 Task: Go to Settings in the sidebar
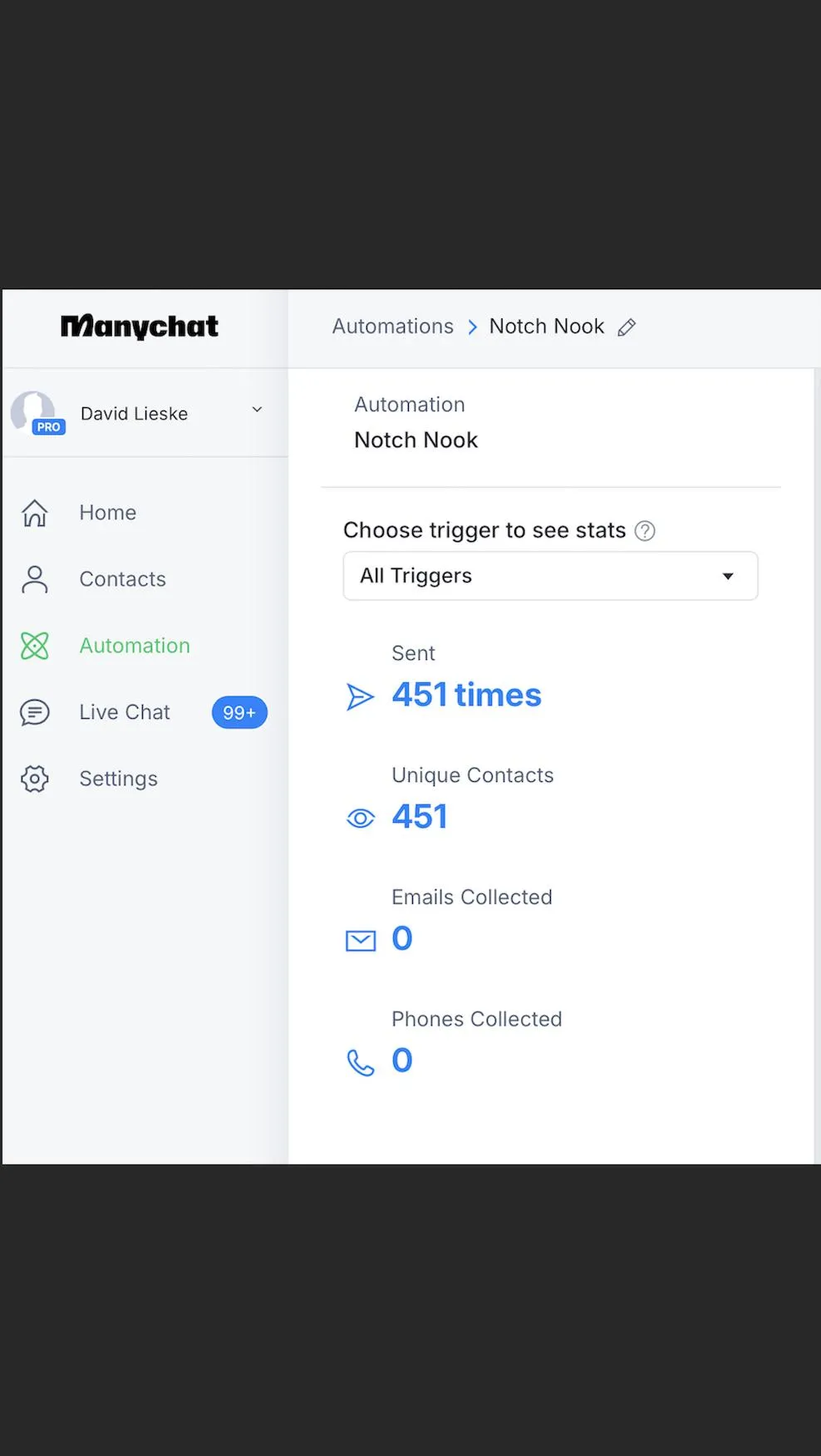pos(118,779)
